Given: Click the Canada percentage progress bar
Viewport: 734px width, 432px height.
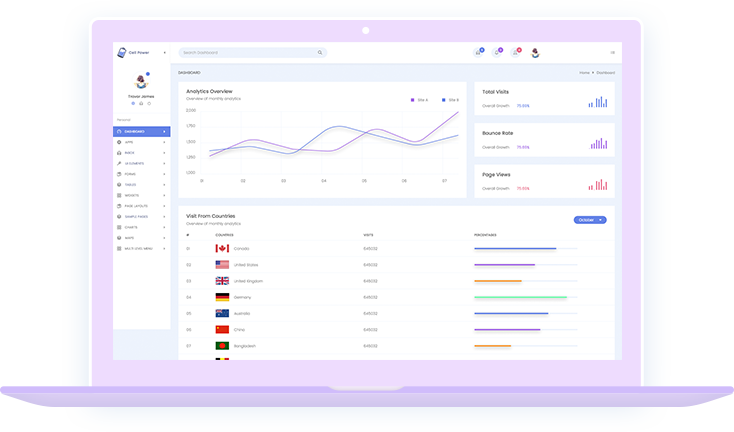Looking at the screenshot, I should pyautogui.click(x=514, y=249).
